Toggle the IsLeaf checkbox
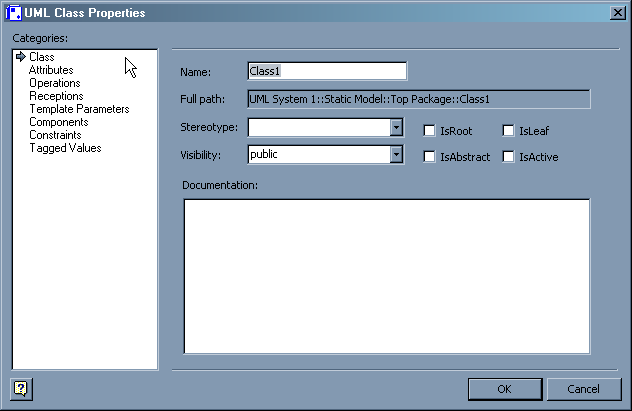Viewport: 632px width, 411px height. (x=508, y=131)
